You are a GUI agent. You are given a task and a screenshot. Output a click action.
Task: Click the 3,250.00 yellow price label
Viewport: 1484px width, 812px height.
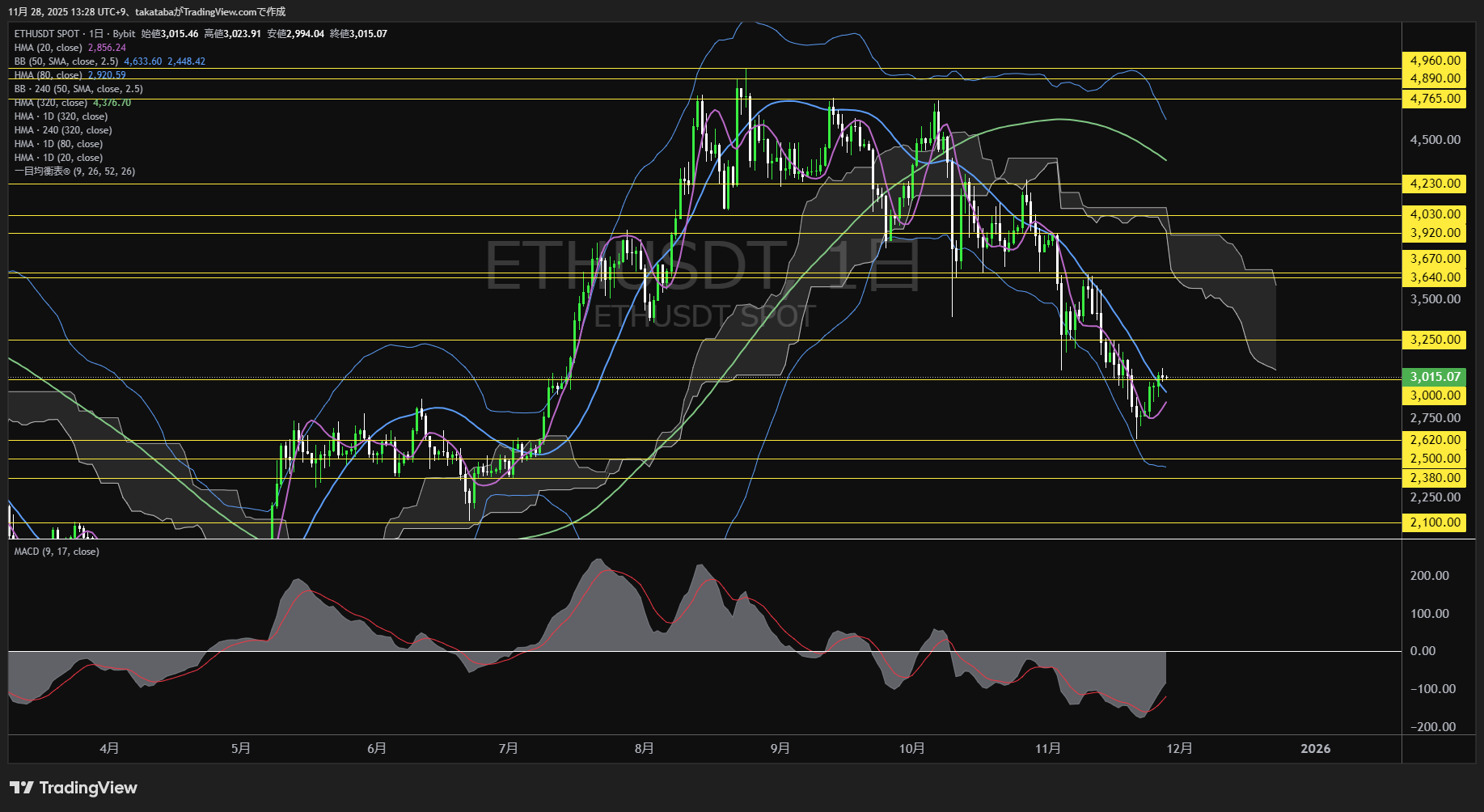(1435, 340)
